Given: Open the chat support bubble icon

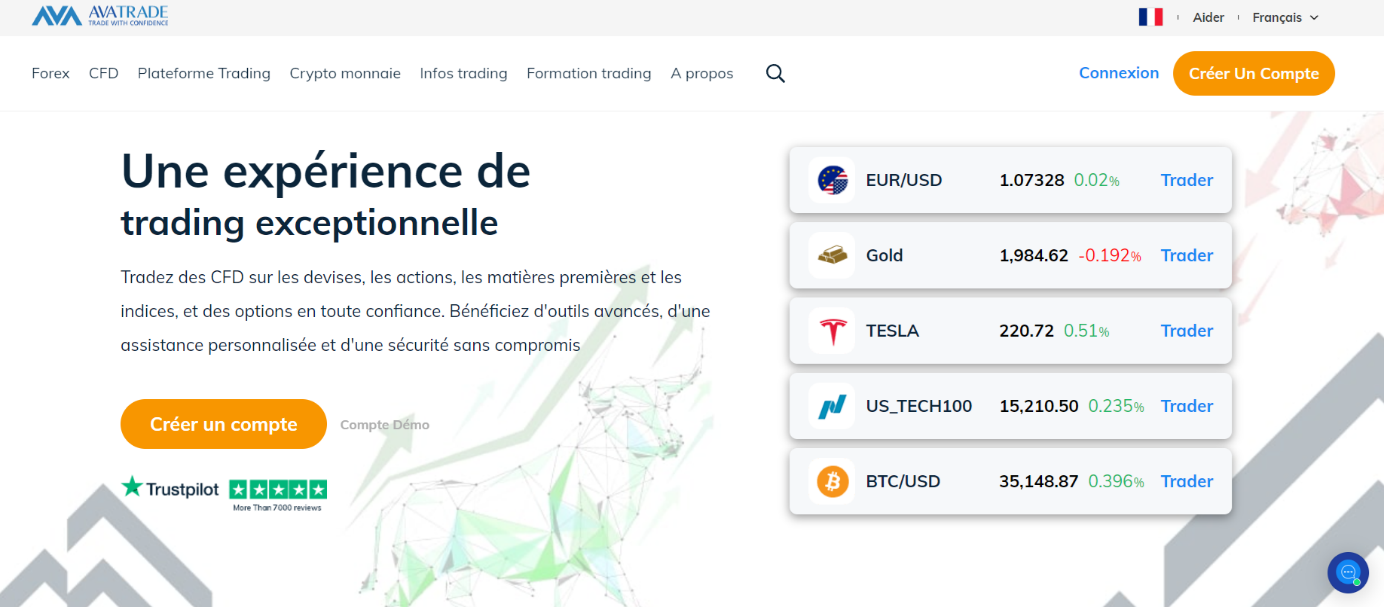Looking at the screenshot, I should point(1347,572).
